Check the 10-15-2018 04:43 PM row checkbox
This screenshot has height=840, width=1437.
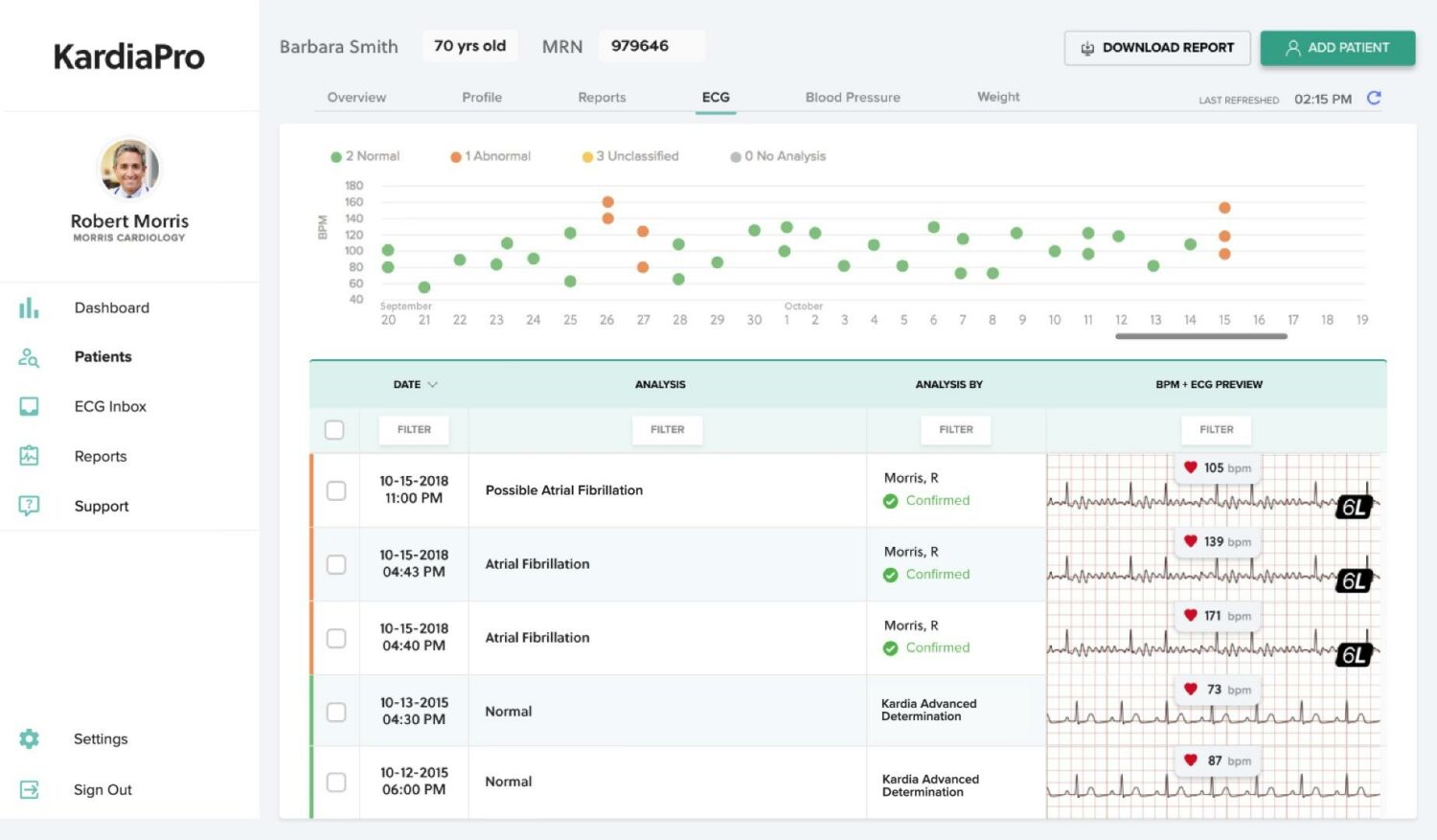point(336,564)
